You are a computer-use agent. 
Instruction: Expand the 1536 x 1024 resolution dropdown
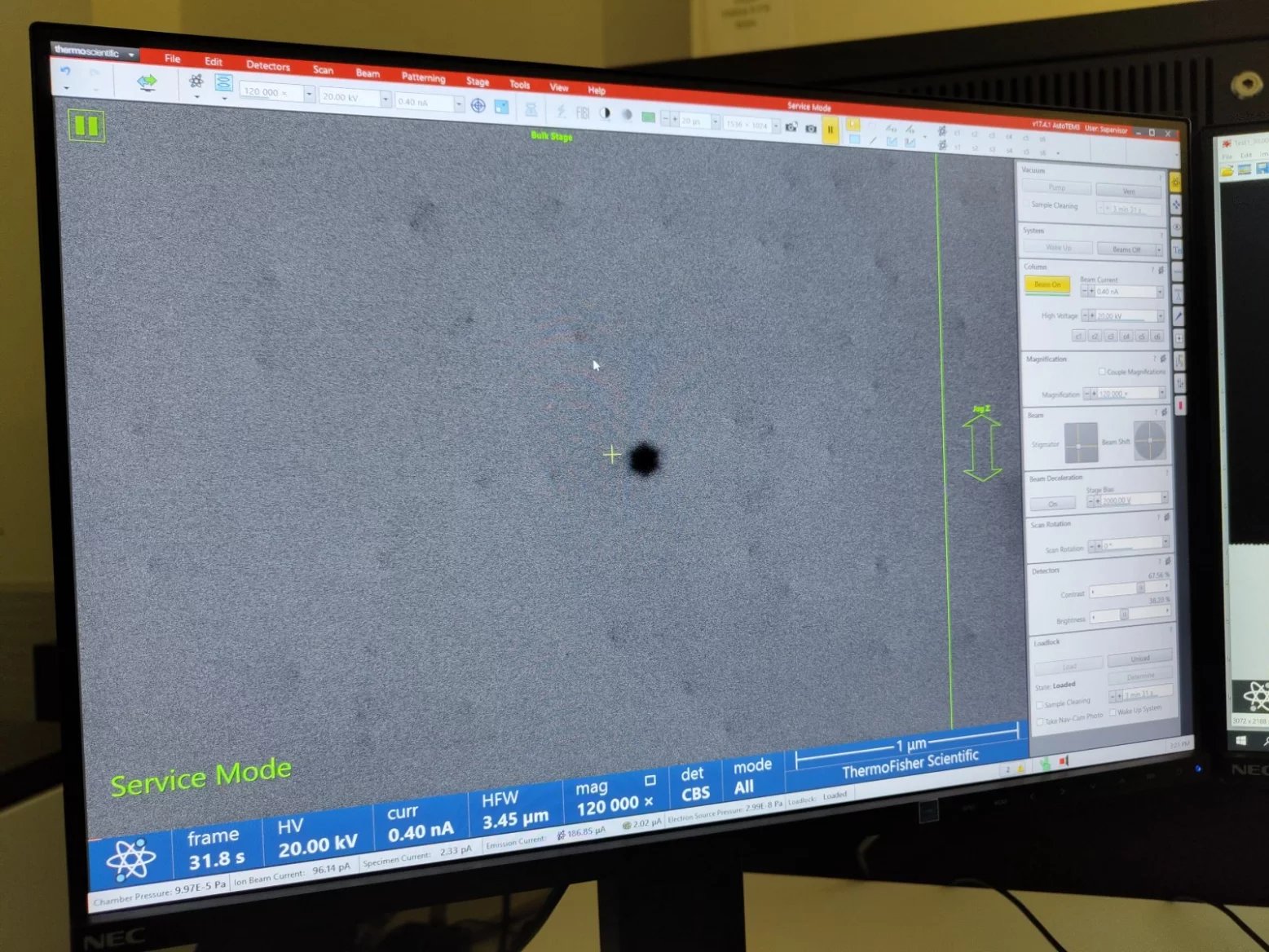[x=776, y=126]
